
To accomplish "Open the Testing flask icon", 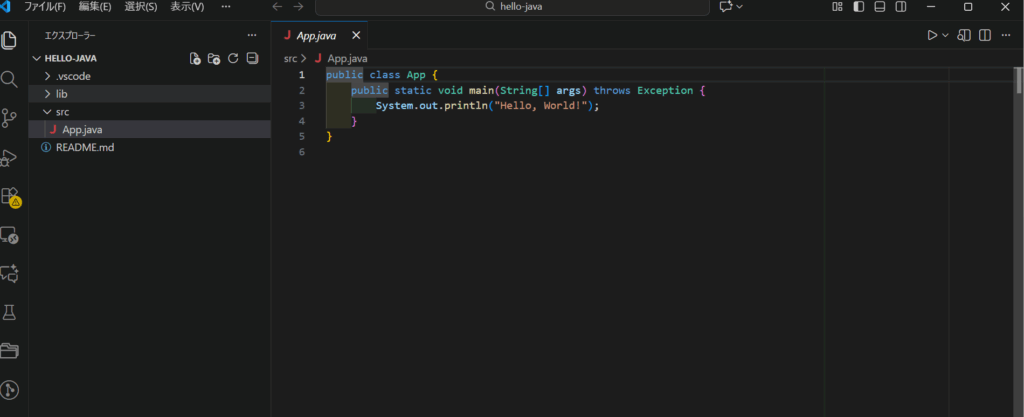I will tap(10, 312).
